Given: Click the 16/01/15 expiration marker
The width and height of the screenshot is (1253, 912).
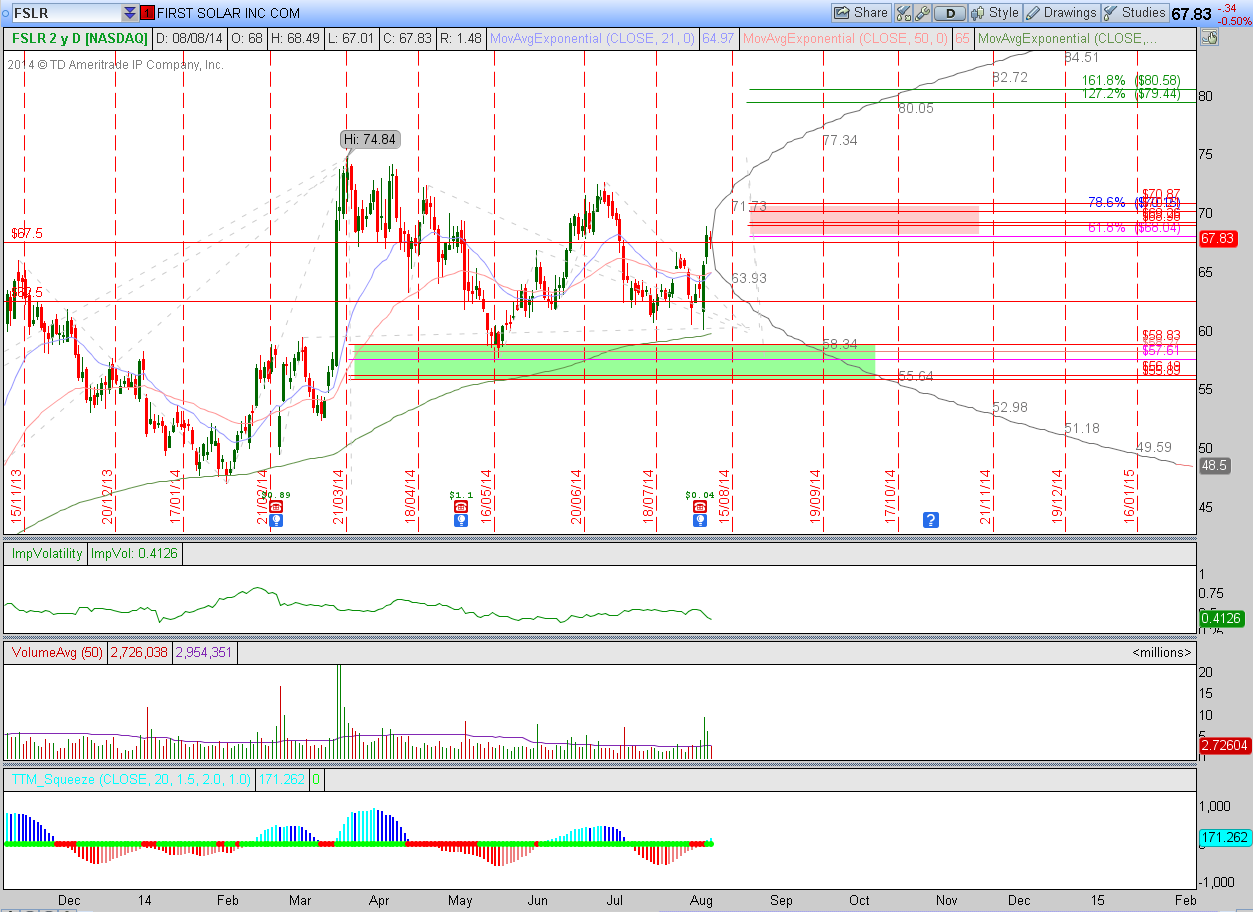Looking at the screenshot, I should [x=1130, y=497].
